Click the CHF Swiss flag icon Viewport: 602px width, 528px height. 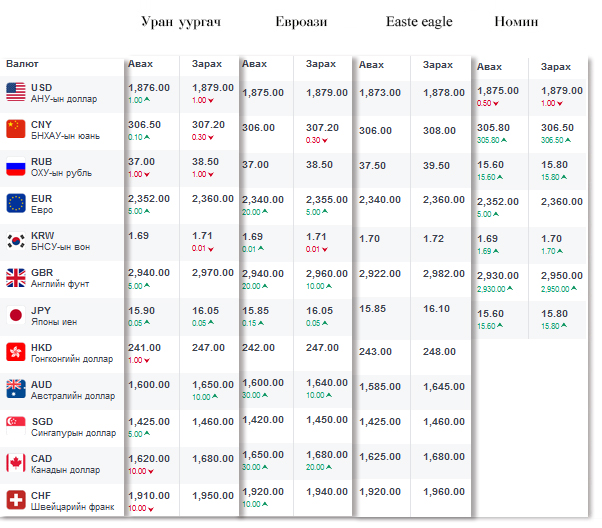[15, 500]
